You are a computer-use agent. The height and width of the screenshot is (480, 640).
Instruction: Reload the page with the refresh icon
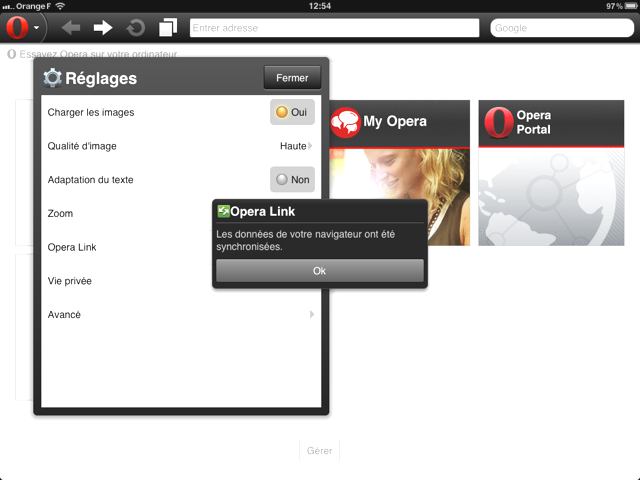[x=135, y=27]
